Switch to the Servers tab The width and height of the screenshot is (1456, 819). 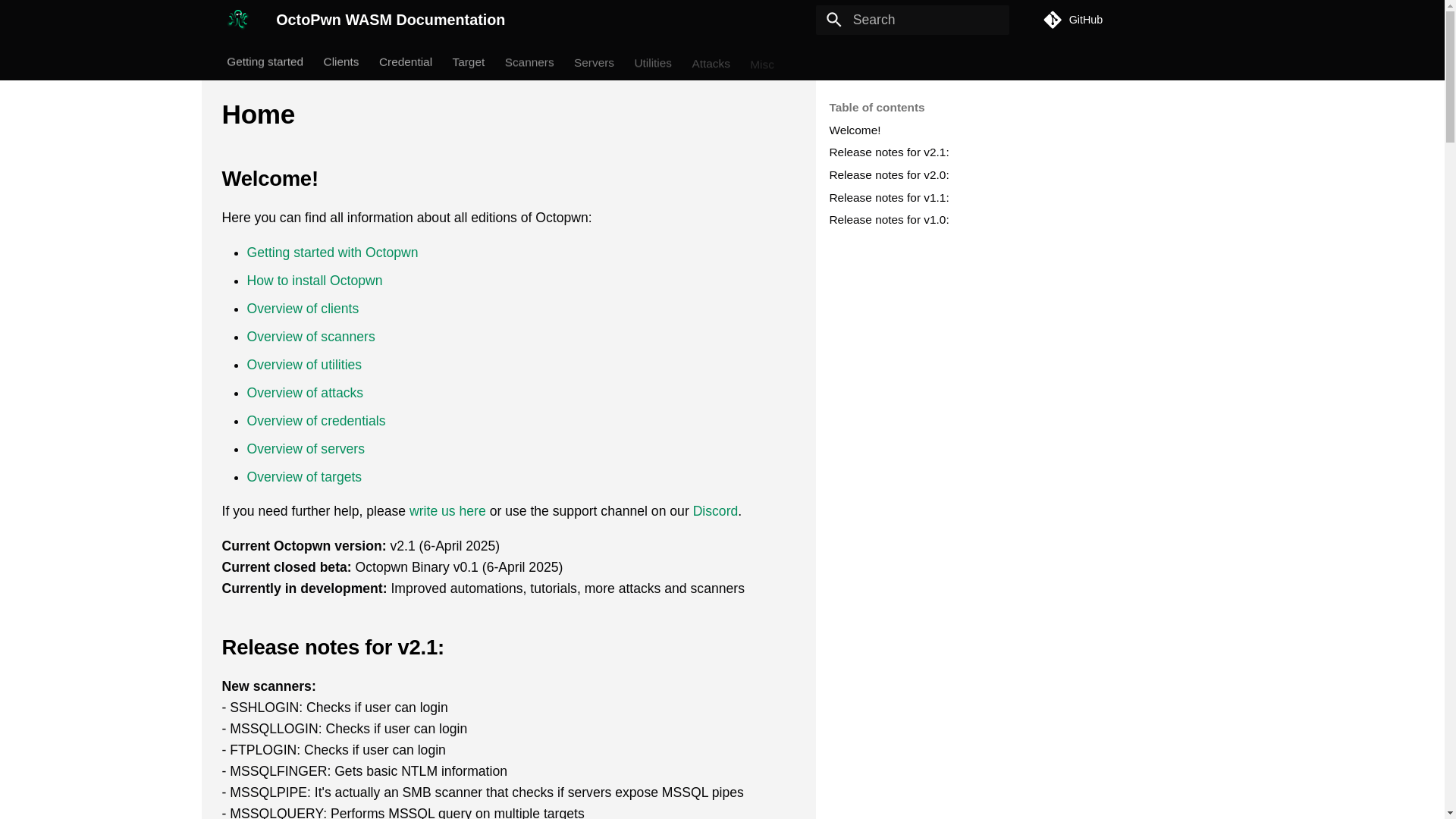tap(594, 62)
